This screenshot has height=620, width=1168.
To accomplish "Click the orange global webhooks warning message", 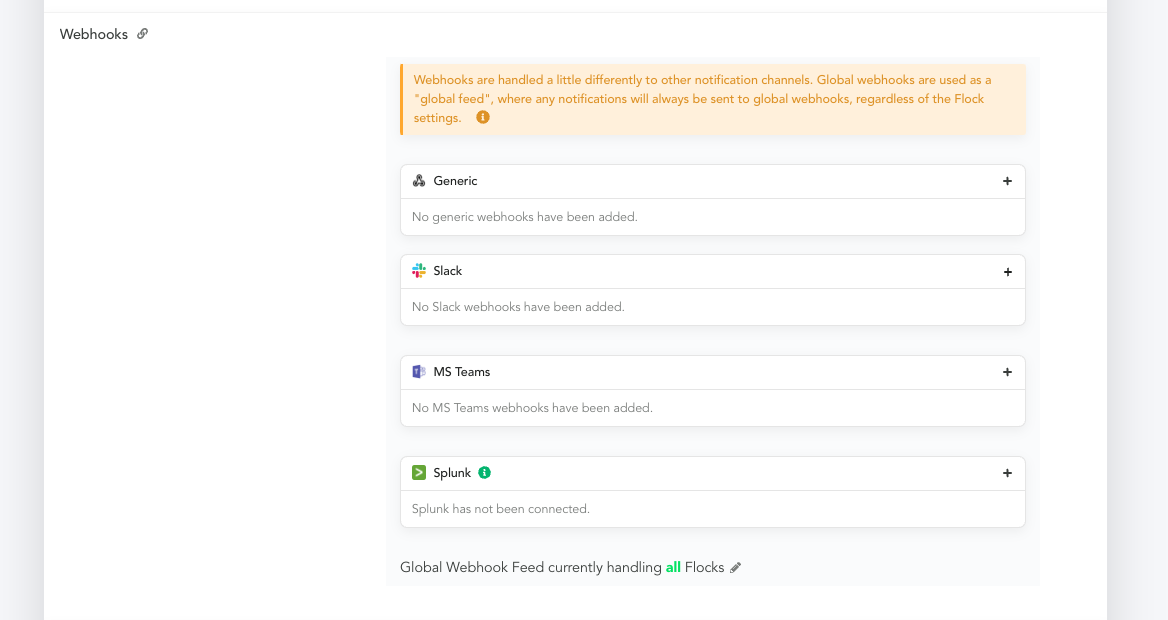I will [x=713, y=99].
